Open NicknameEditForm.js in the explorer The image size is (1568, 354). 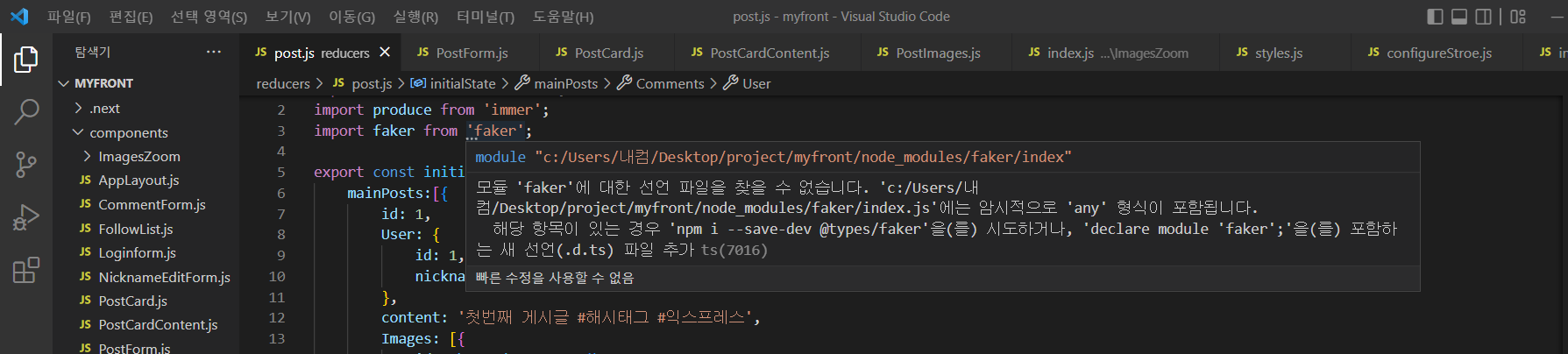[x=145, y=277]
